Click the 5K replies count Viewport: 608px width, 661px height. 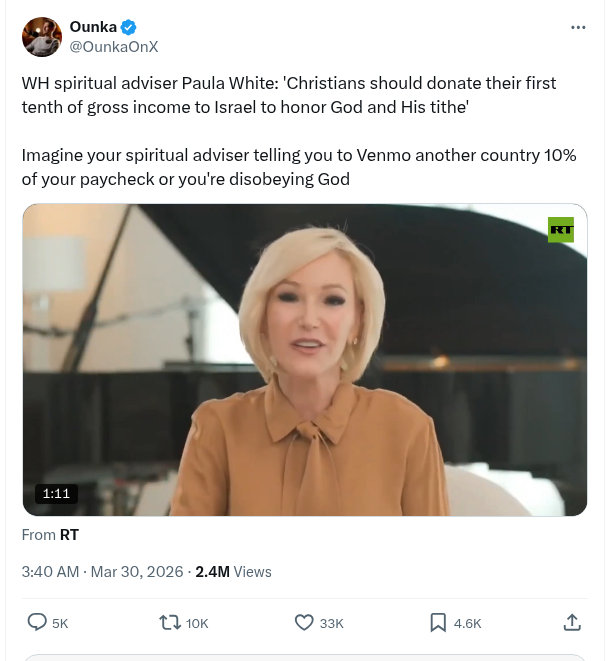(60, 623)
